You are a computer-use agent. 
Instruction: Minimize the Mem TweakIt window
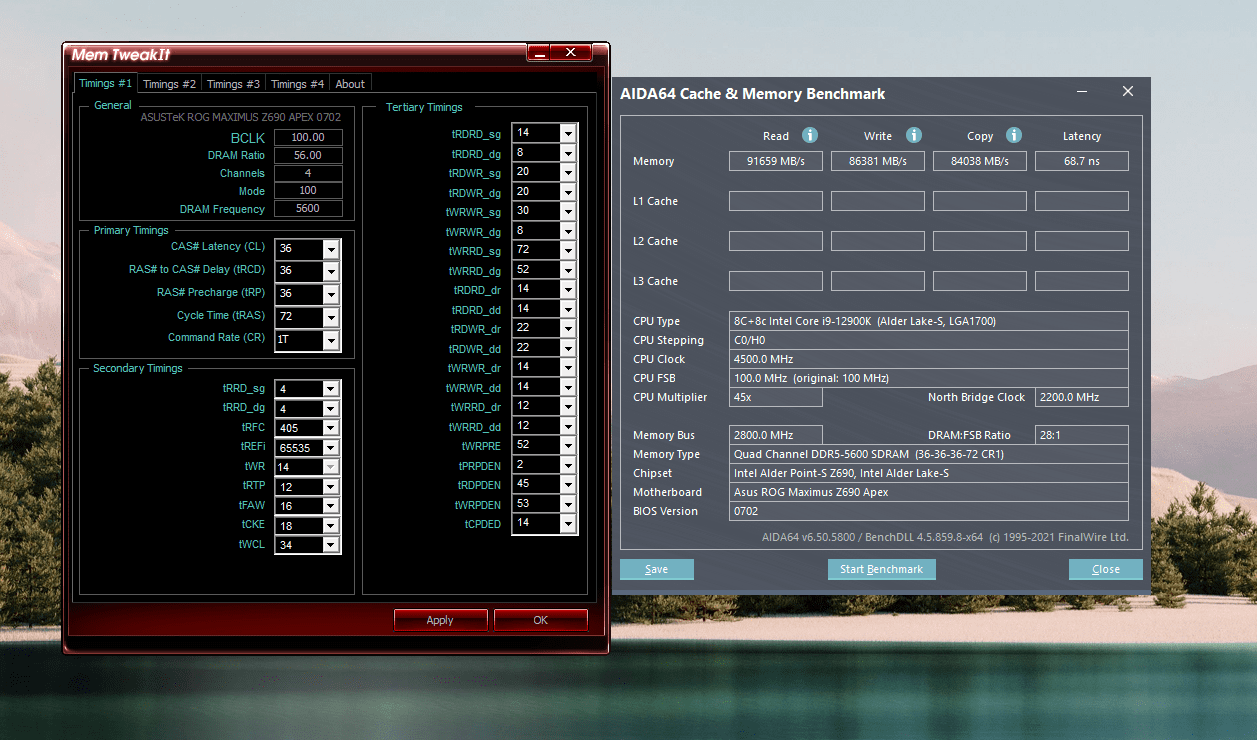coord(538,53)
